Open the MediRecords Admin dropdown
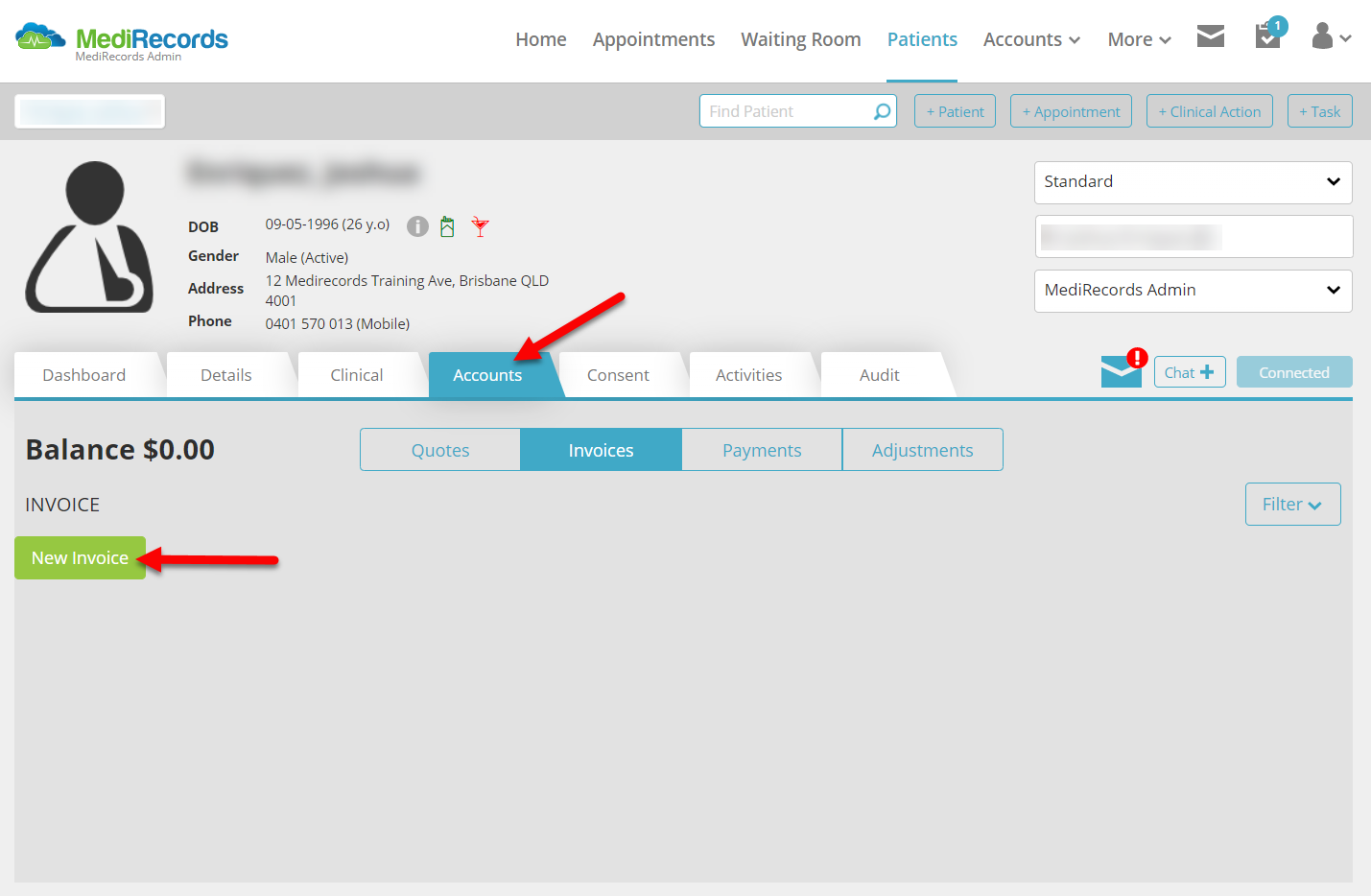Viewport: 1371px width, 896px height. point(1193,291)
